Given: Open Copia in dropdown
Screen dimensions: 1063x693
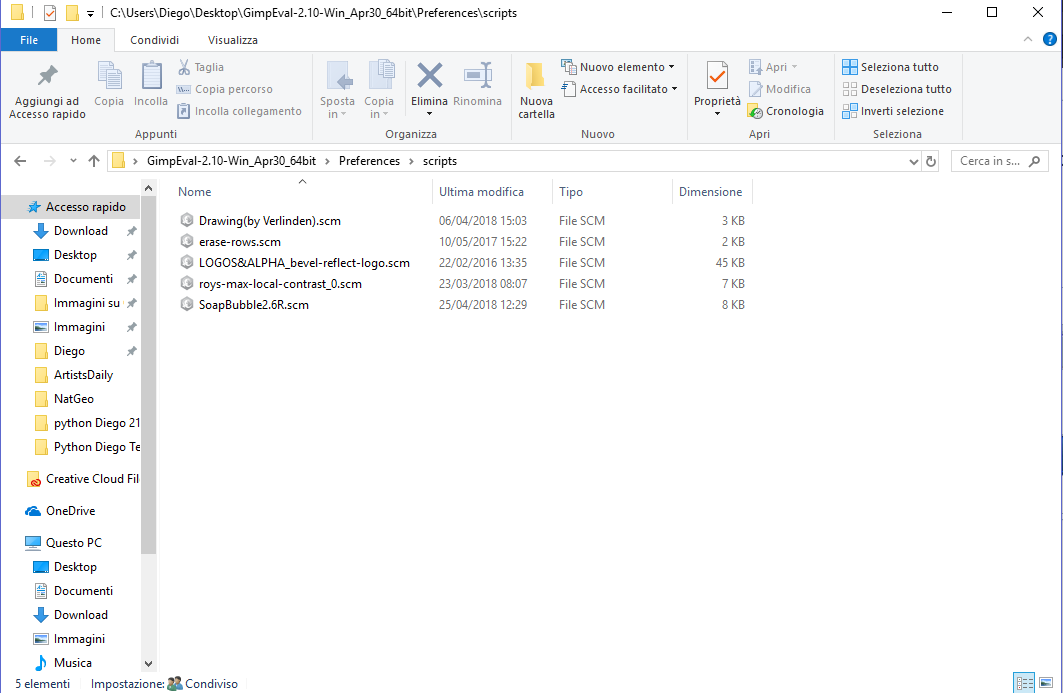Looking at the screenshot, I should (378, 91).
